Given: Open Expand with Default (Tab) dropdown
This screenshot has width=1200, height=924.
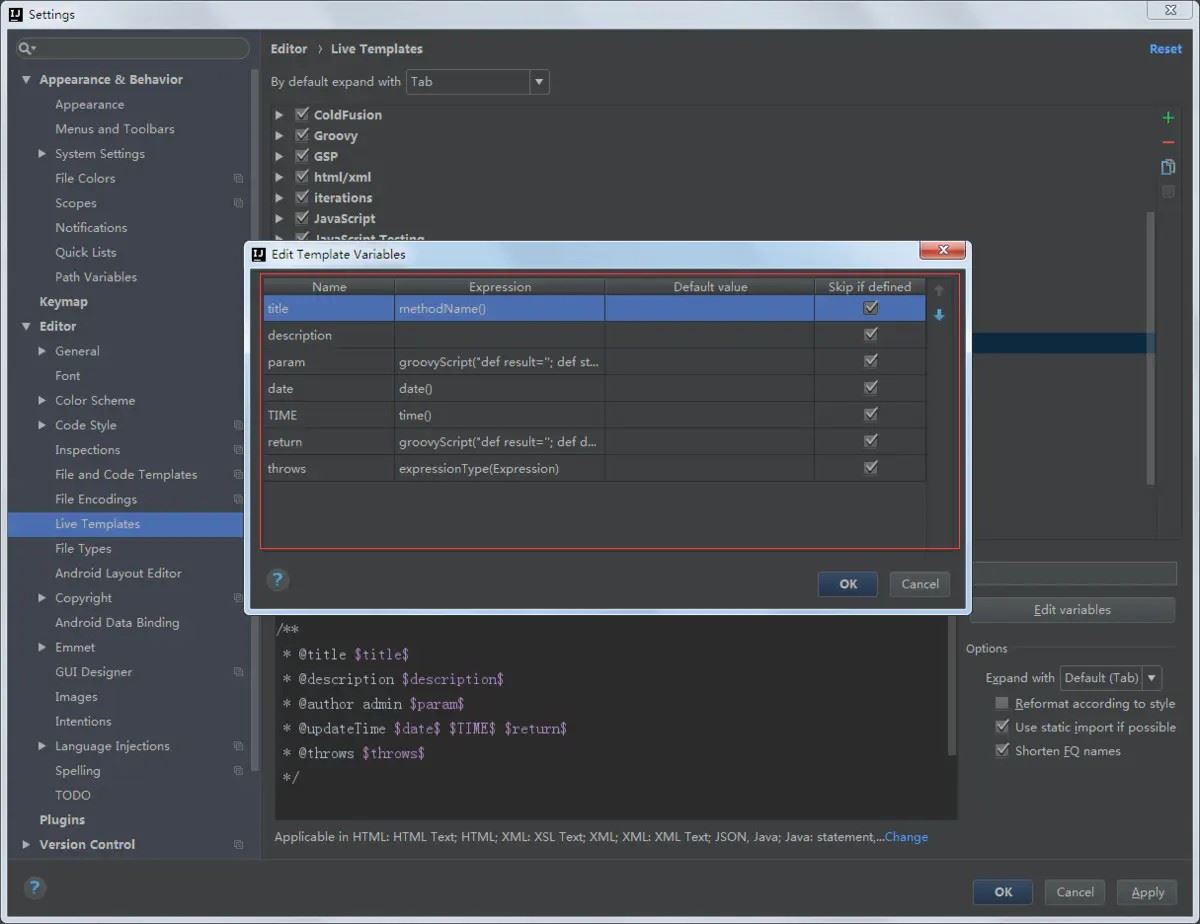Looking at the screenshot, I should click(1151, 678).
